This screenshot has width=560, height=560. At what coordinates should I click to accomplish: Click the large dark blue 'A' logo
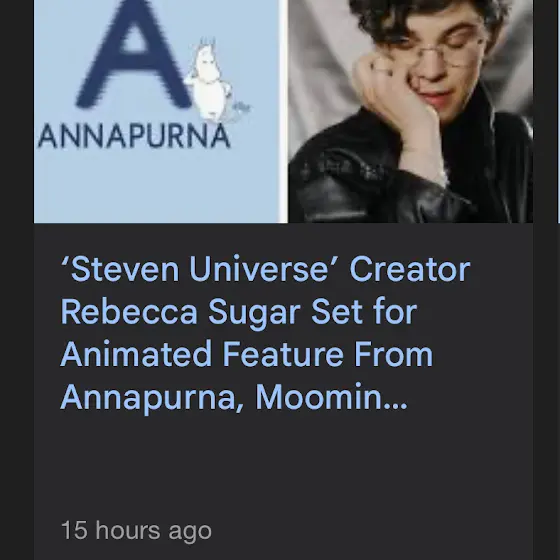click(x=134, y=54)
